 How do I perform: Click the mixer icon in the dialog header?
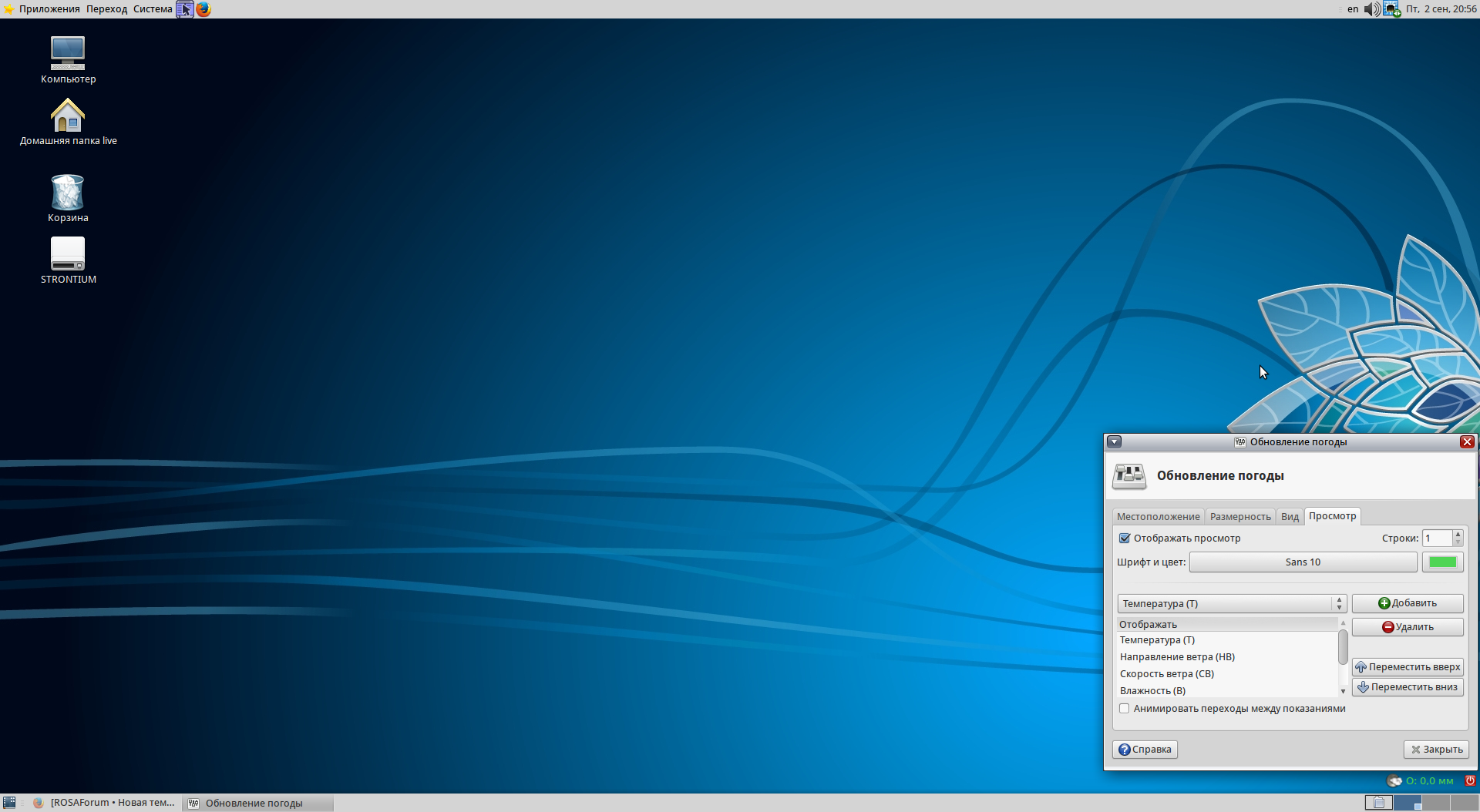1129,475
